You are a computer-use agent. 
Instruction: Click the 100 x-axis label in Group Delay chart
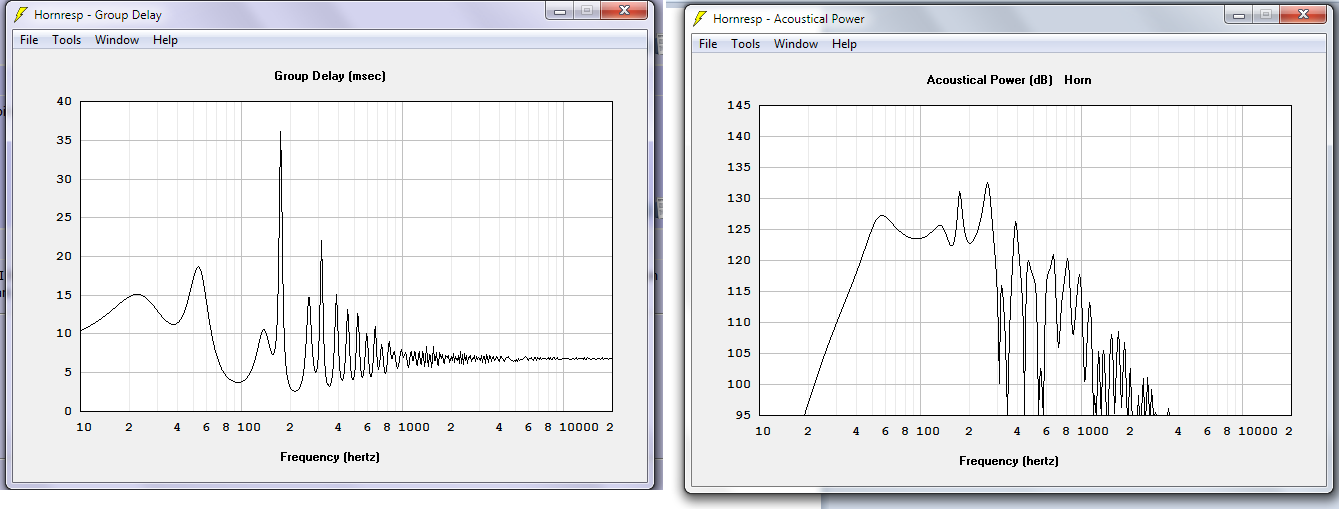[249, 427]
